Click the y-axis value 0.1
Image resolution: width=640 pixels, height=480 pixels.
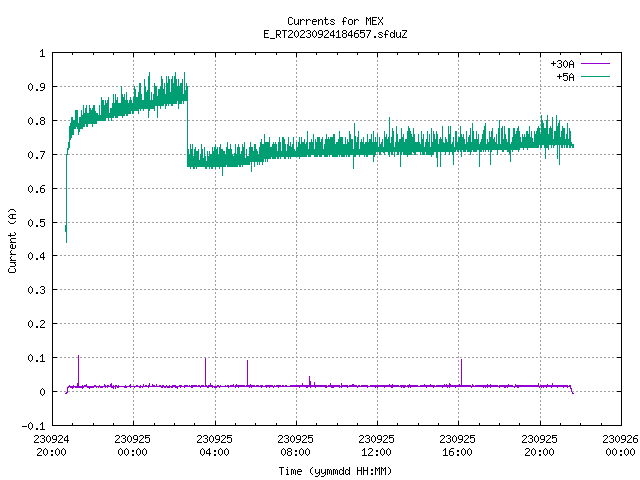point(36,358)
